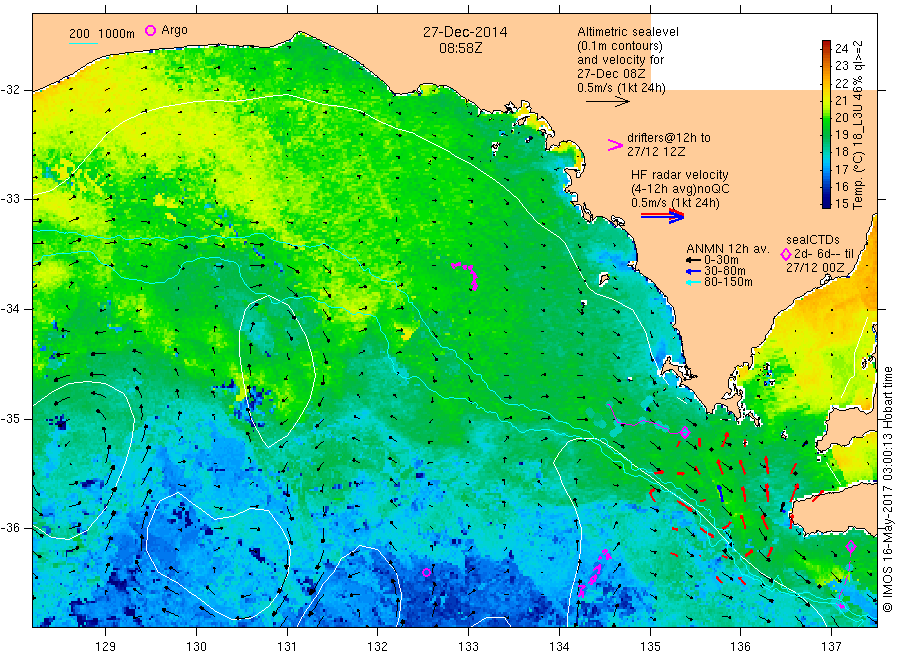Click the cyan line under the 200 label
The width and height of the screenshot is (900, 660).
coord(83,43)
